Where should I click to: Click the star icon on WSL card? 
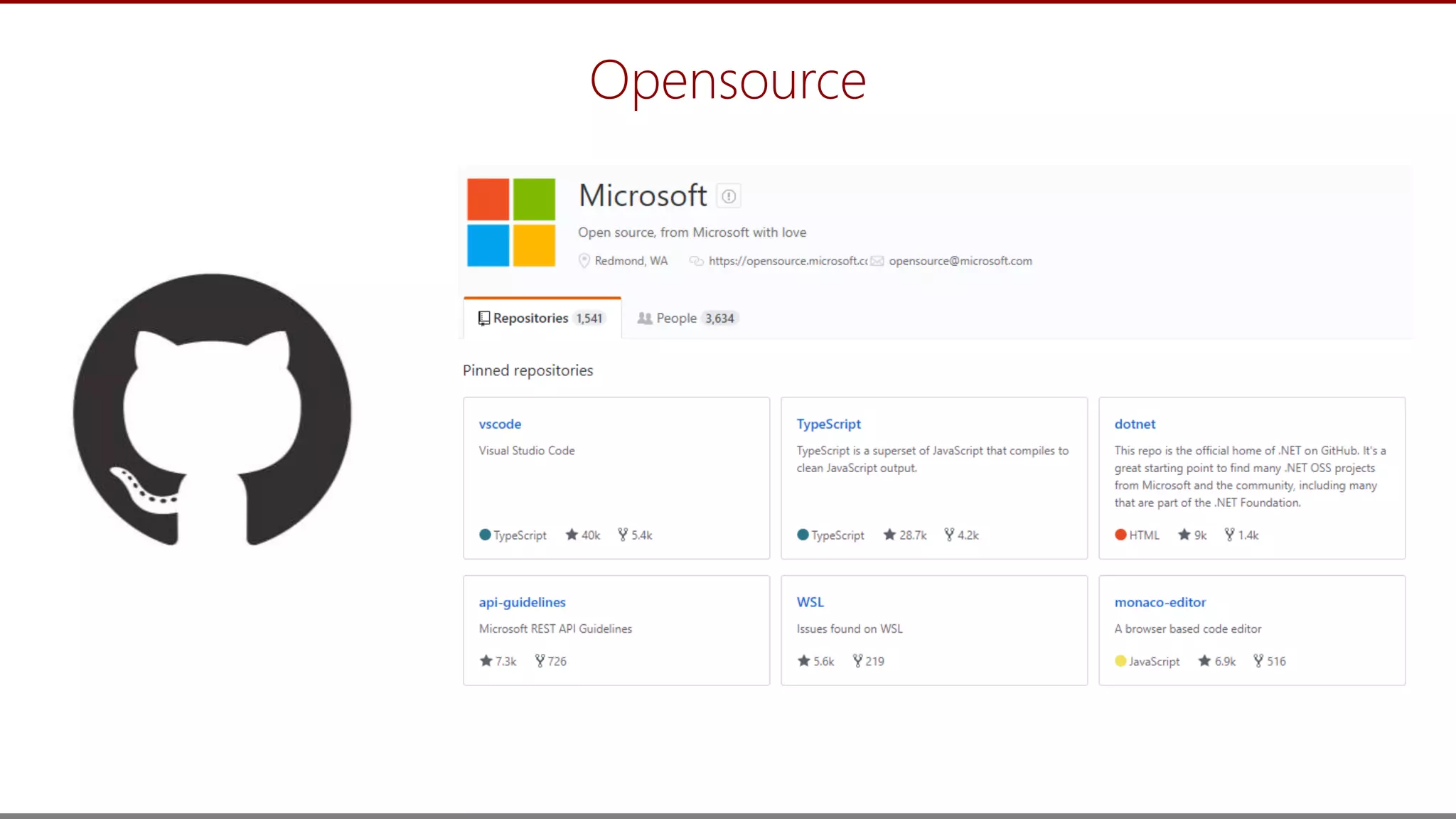coord(803,660)
